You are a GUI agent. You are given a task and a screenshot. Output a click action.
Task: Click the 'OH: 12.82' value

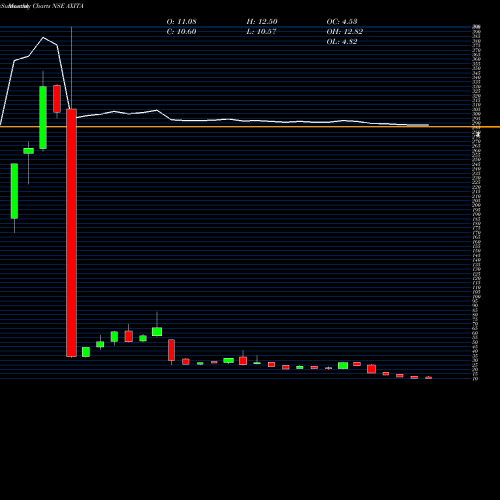(x=345, y=32)
